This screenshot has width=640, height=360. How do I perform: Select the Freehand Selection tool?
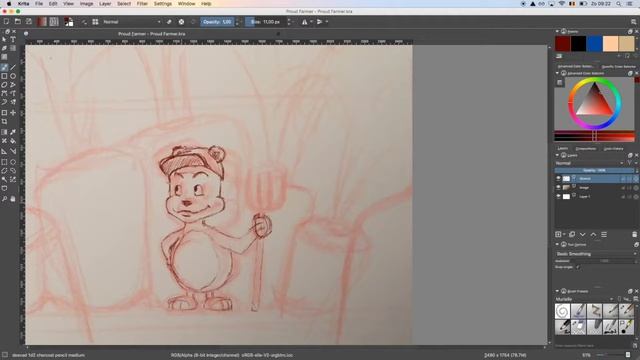[13, 171]
